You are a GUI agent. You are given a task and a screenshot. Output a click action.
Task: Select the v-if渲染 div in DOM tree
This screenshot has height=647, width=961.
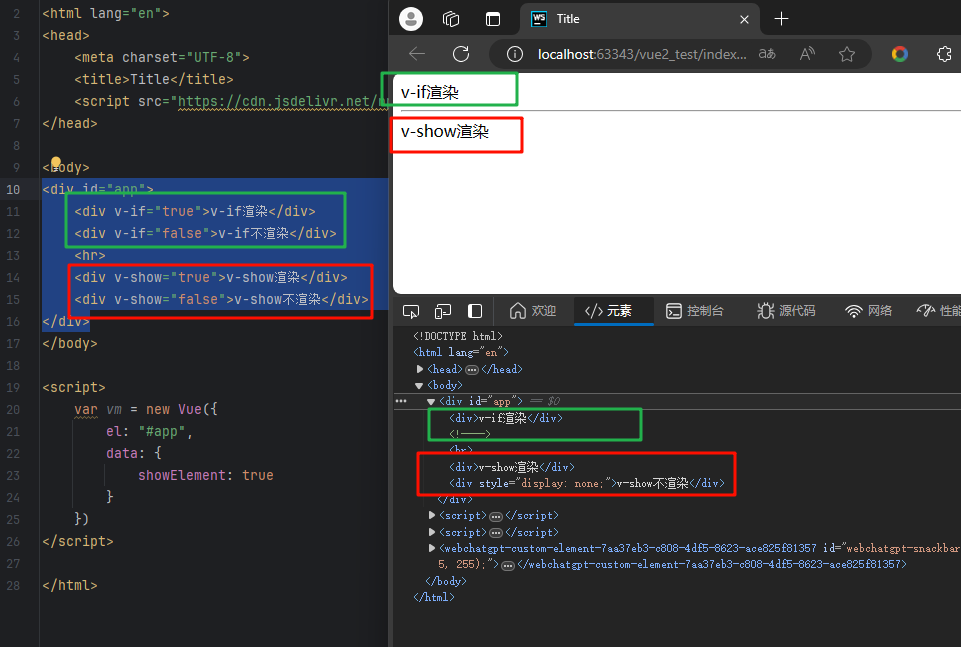(506, 418)
